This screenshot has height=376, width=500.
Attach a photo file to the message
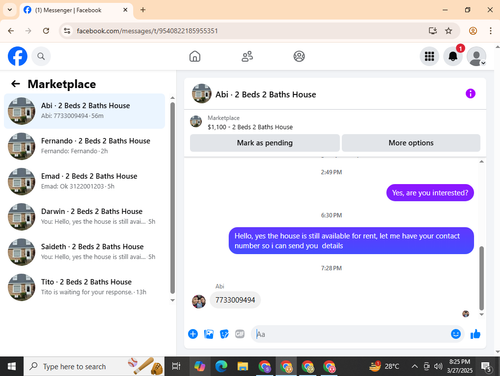point(209,334)
